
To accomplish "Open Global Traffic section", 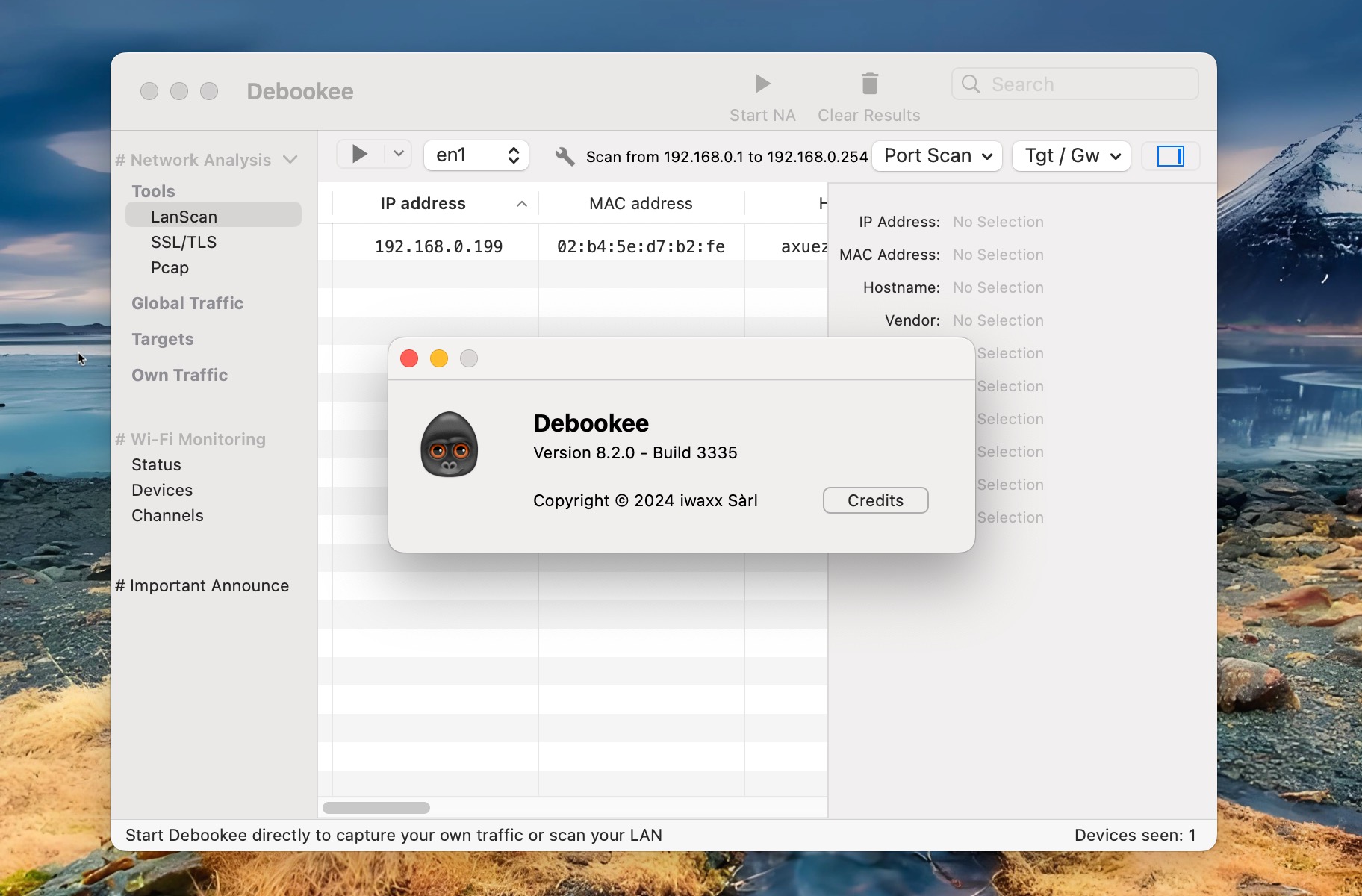I will point(187,303).
